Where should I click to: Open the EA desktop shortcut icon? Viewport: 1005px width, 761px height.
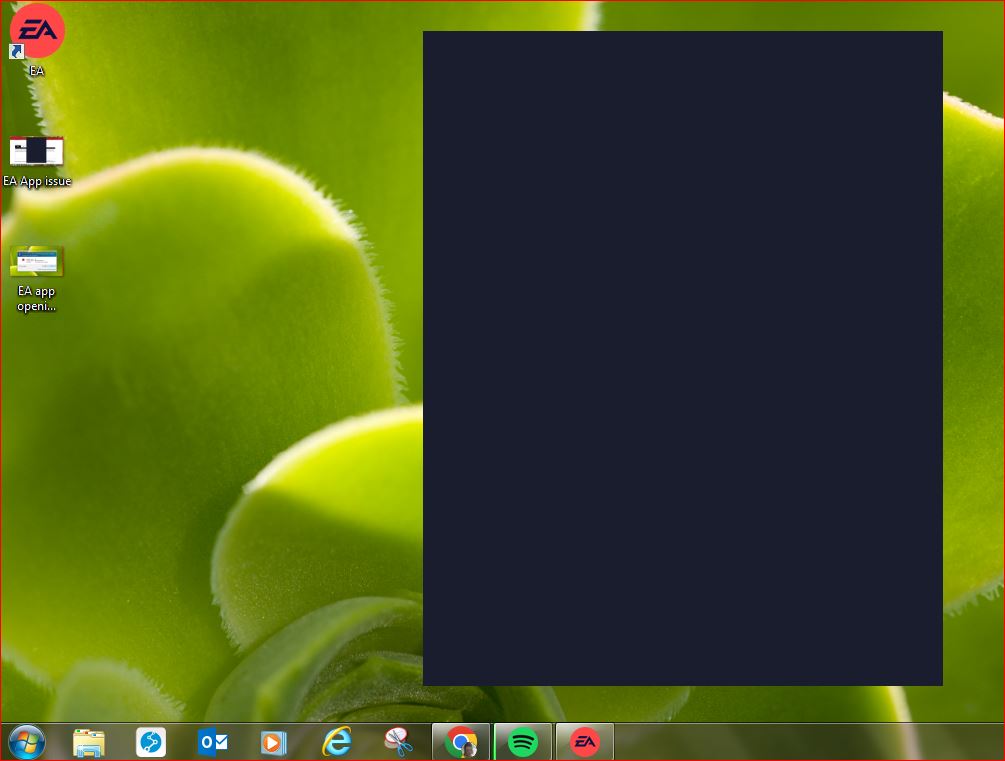tap(37, 31)
